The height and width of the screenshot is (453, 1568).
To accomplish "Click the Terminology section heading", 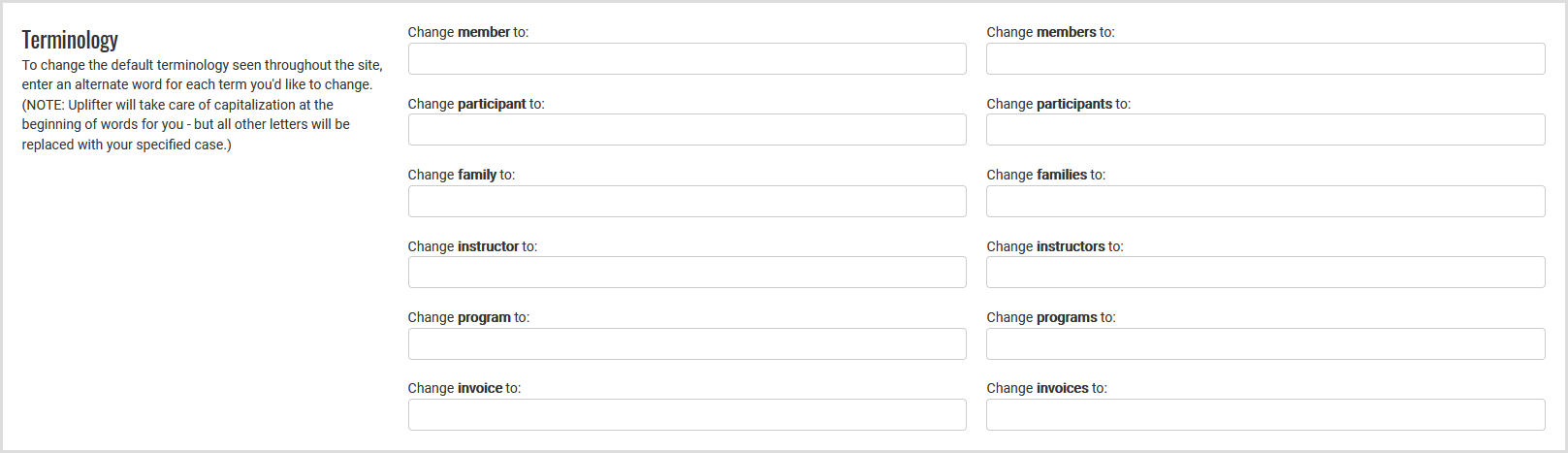I will (70, 40).
